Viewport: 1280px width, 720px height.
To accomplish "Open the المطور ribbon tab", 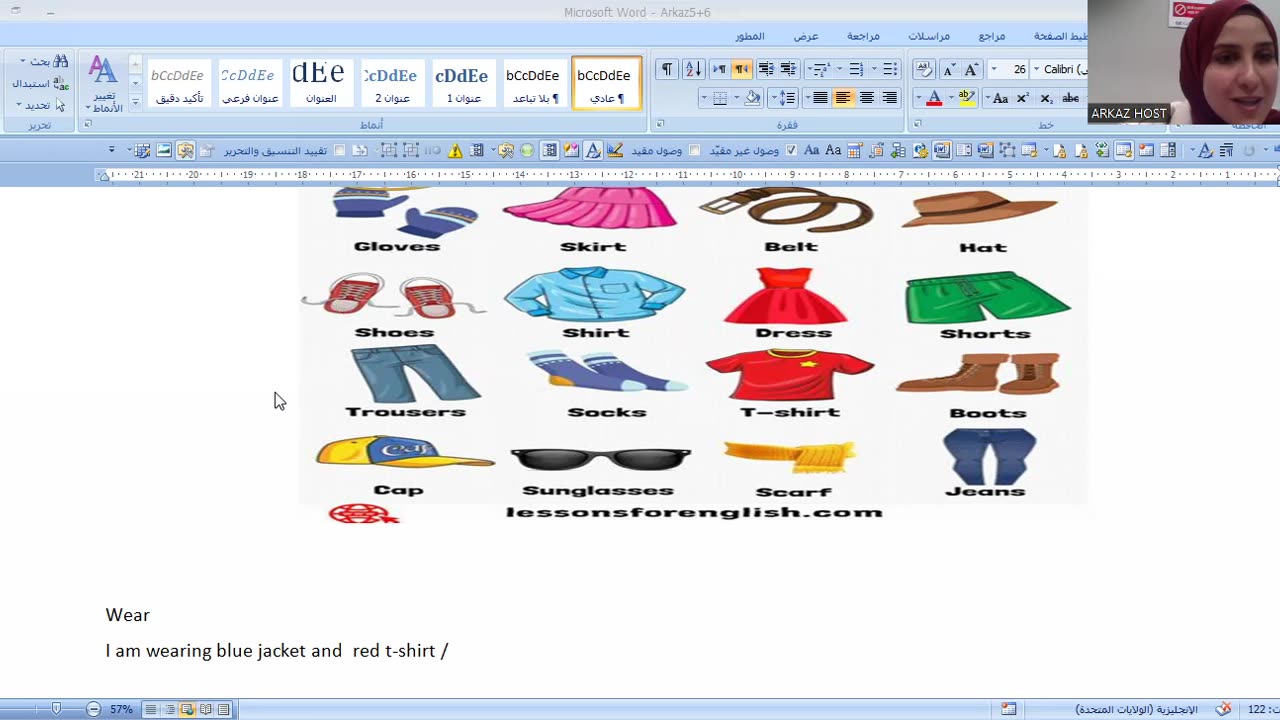I will (750, 36).
